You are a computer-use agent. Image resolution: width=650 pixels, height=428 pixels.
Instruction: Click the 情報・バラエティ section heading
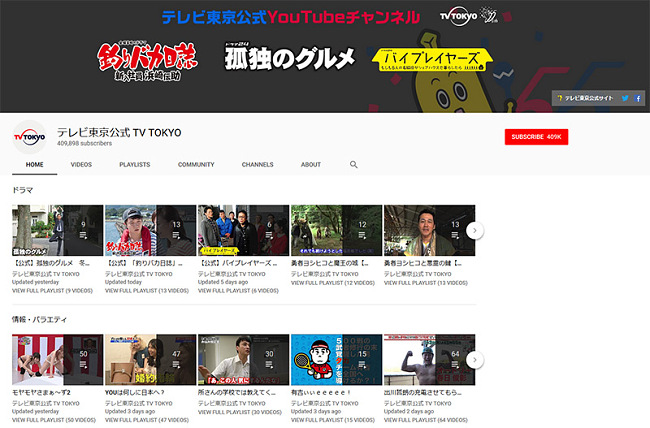[x=39, y=319]
